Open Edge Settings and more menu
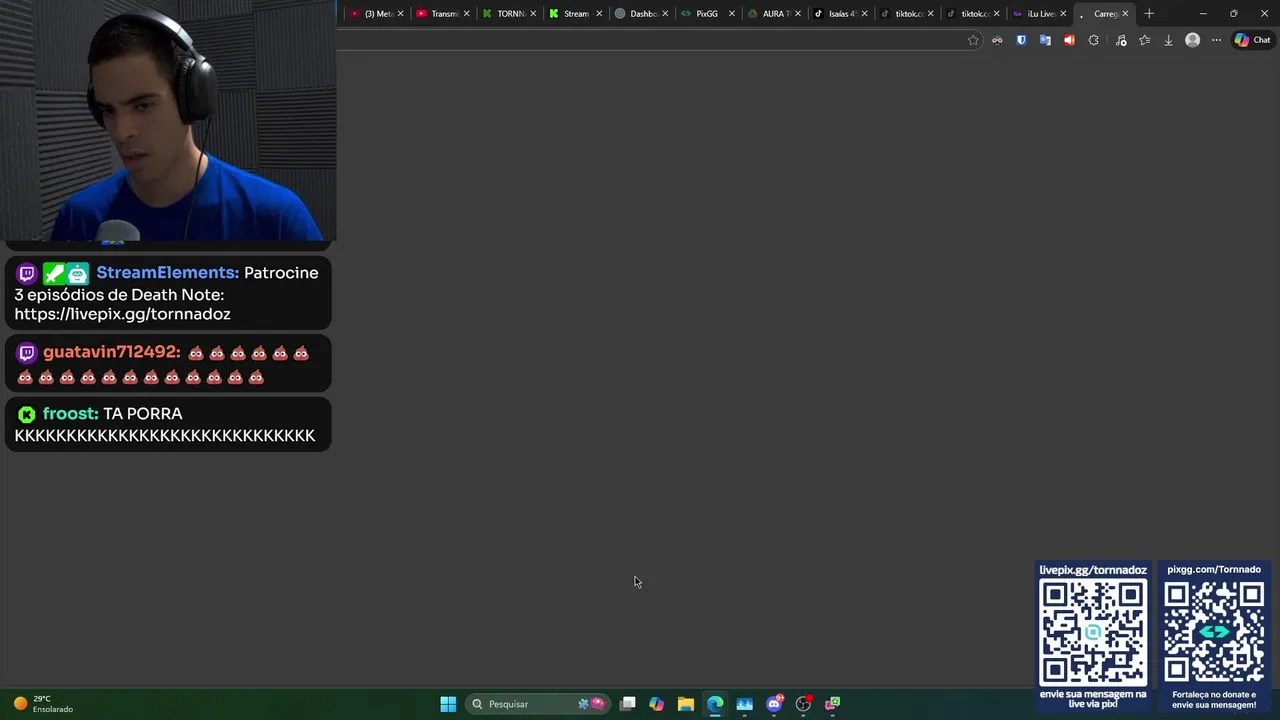The height and width of the screenshot is (720, 1280). (x=1216, y=40)
